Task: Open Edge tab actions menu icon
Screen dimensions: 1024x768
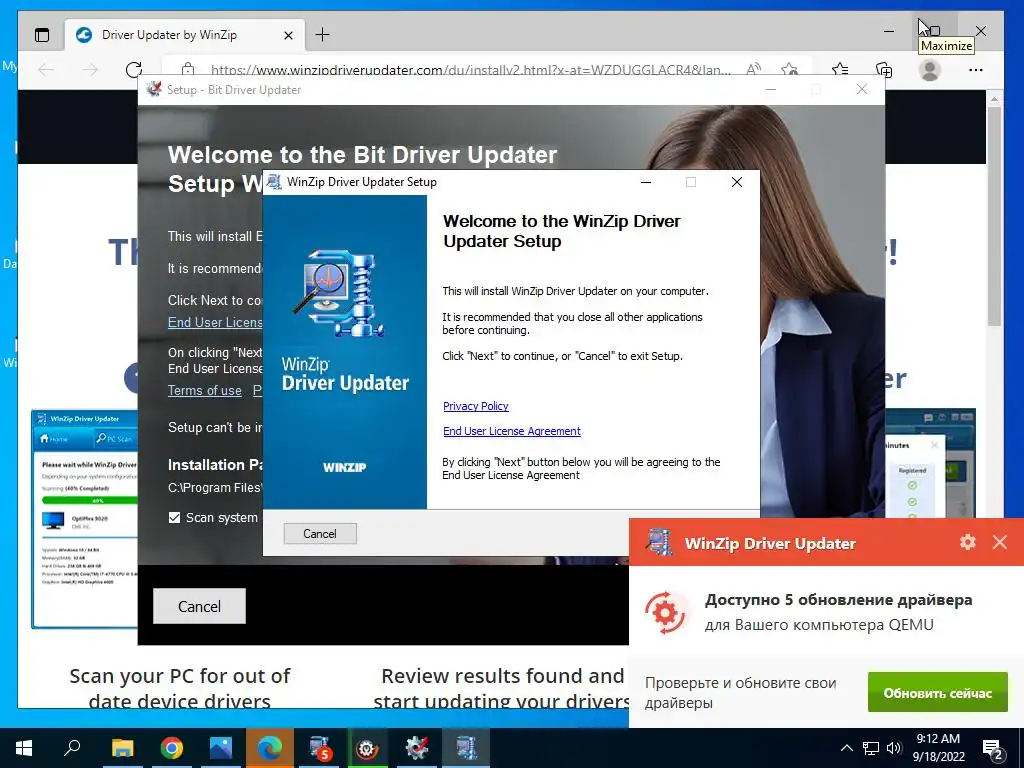Action: tap(42, 35)
